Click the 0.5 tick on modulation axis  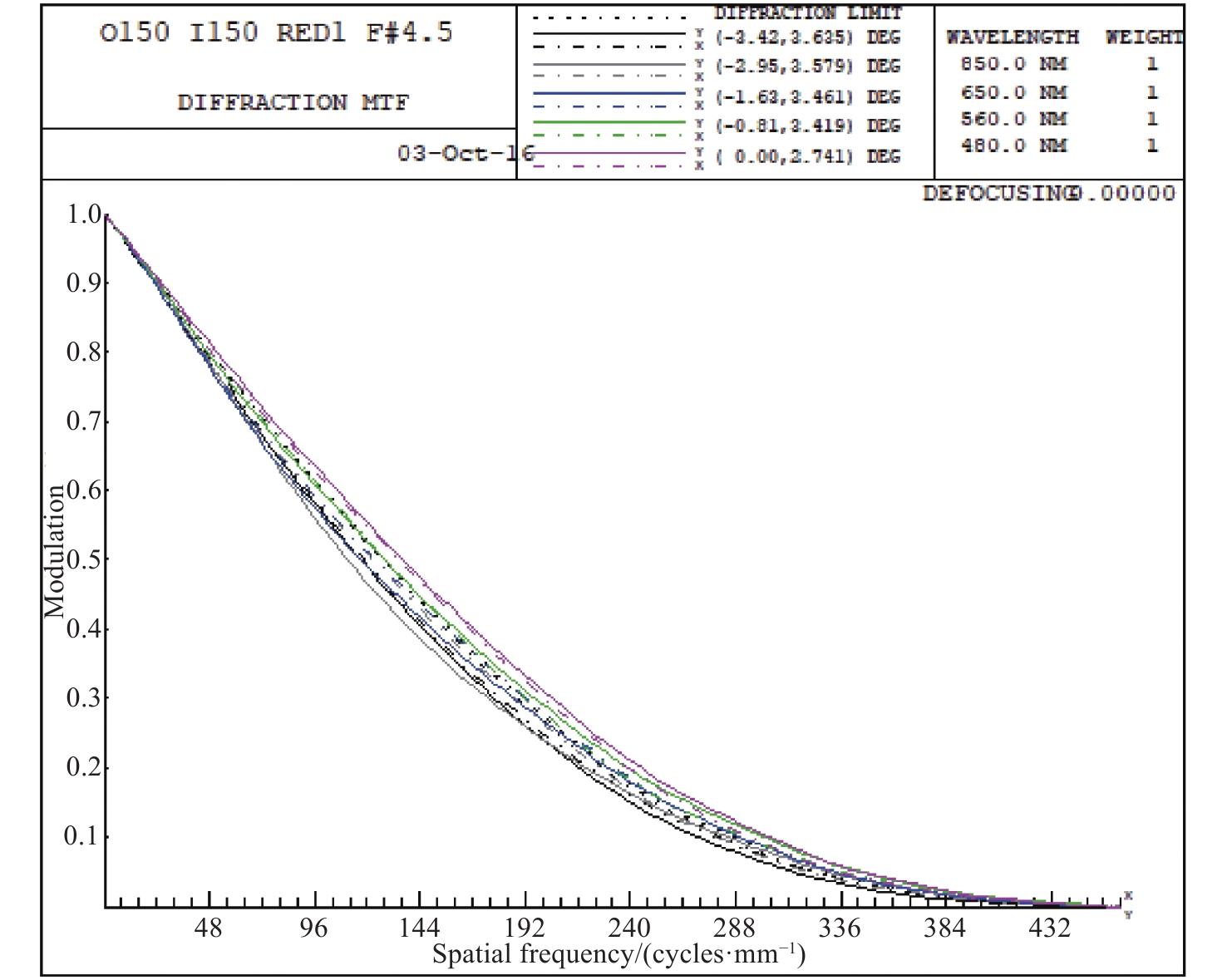coord(84,559)
